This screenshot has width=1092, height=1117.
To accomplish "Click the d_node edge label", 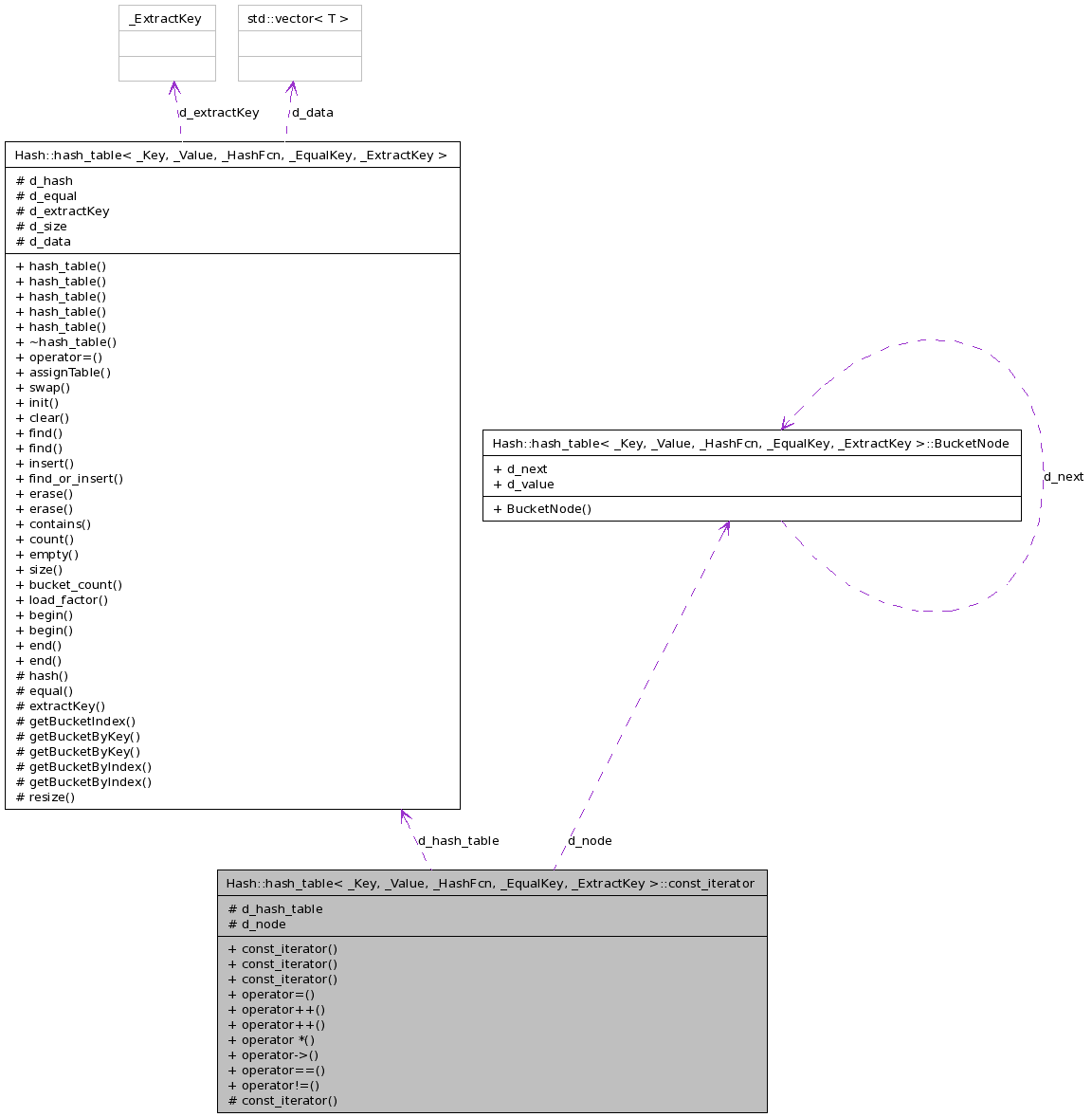I will (x=590, y=841).
